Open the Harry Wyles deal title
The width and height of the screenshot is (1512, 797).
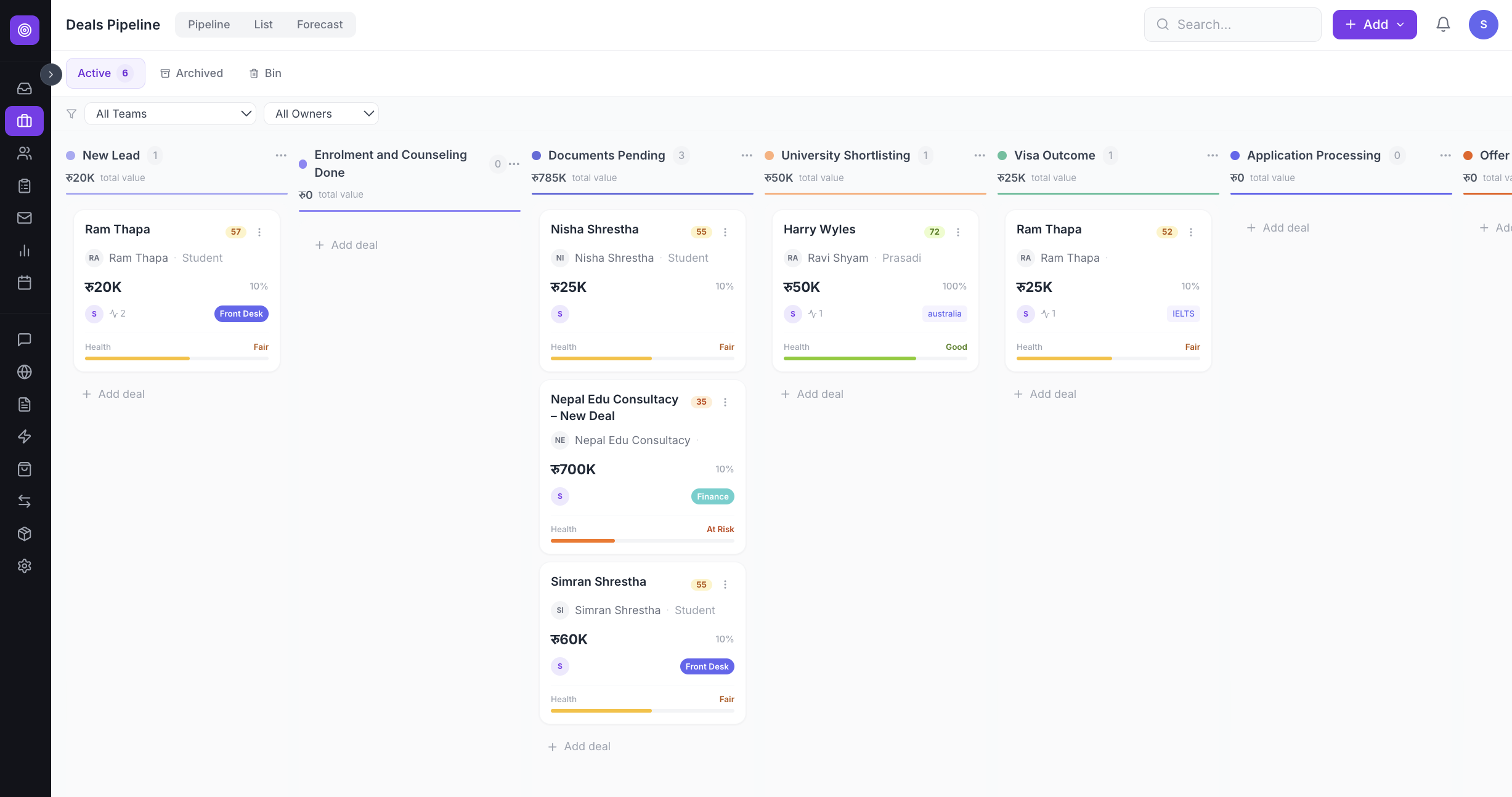[819, 230]
